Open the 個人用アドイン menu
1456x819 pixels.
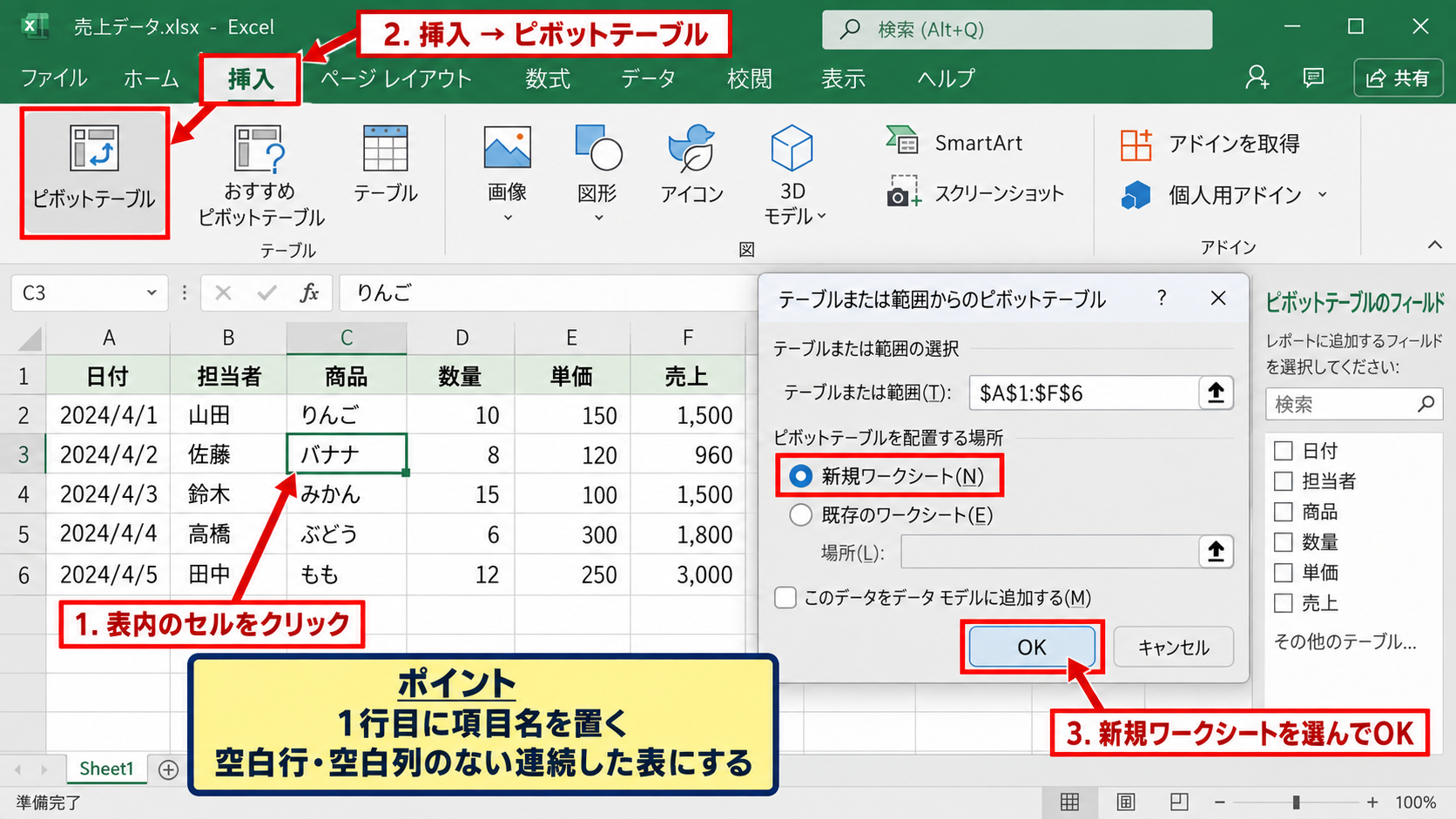tap(1224, 195)
